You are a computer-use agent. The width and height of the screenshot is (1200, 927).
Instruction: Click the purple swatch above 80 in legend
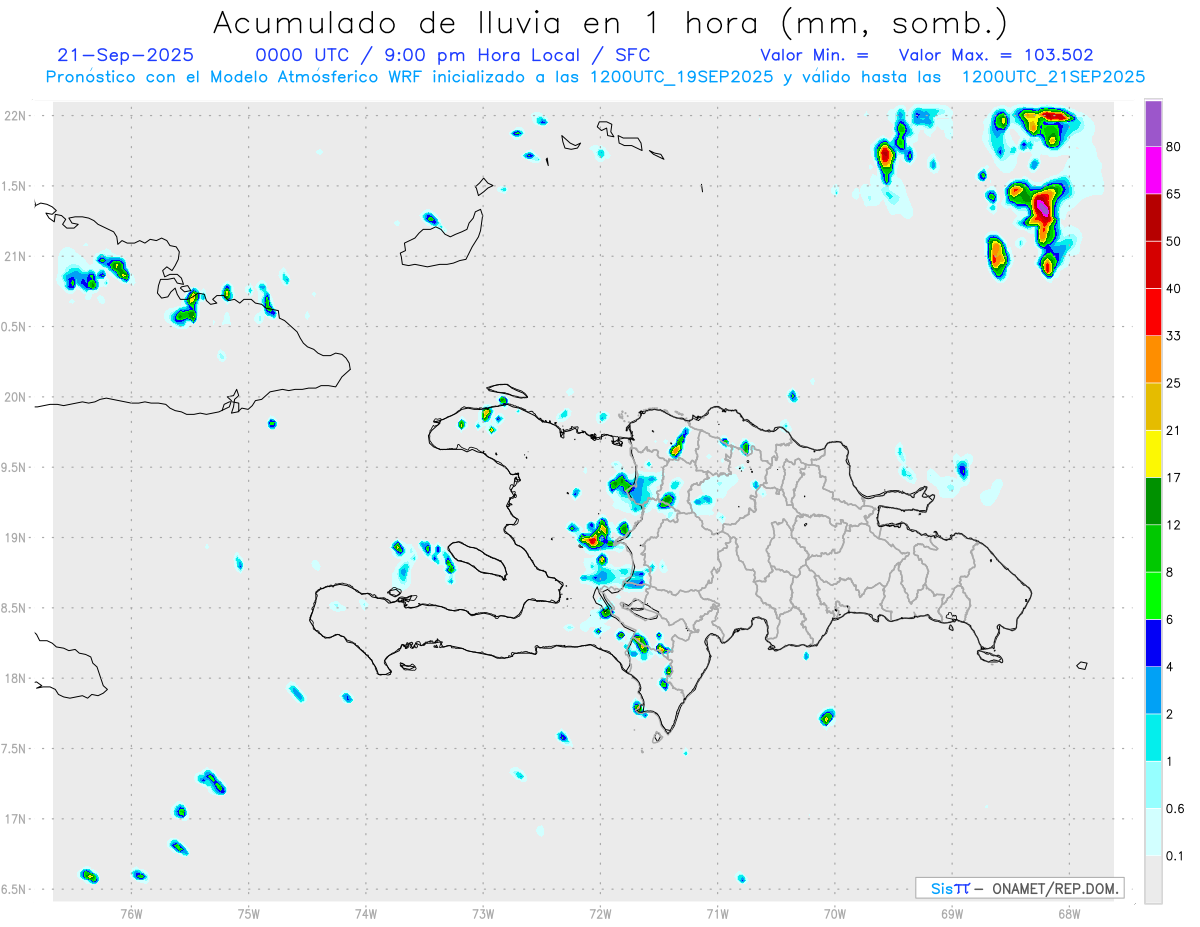[1153, 123]
